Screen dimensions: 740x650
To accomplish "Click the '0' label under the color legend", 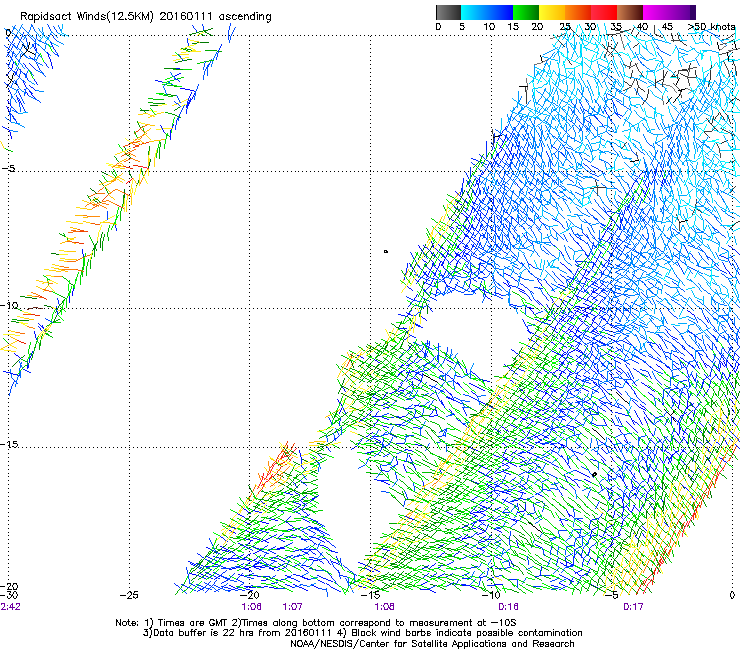I will pyautogui.click(x=438, y=27).
